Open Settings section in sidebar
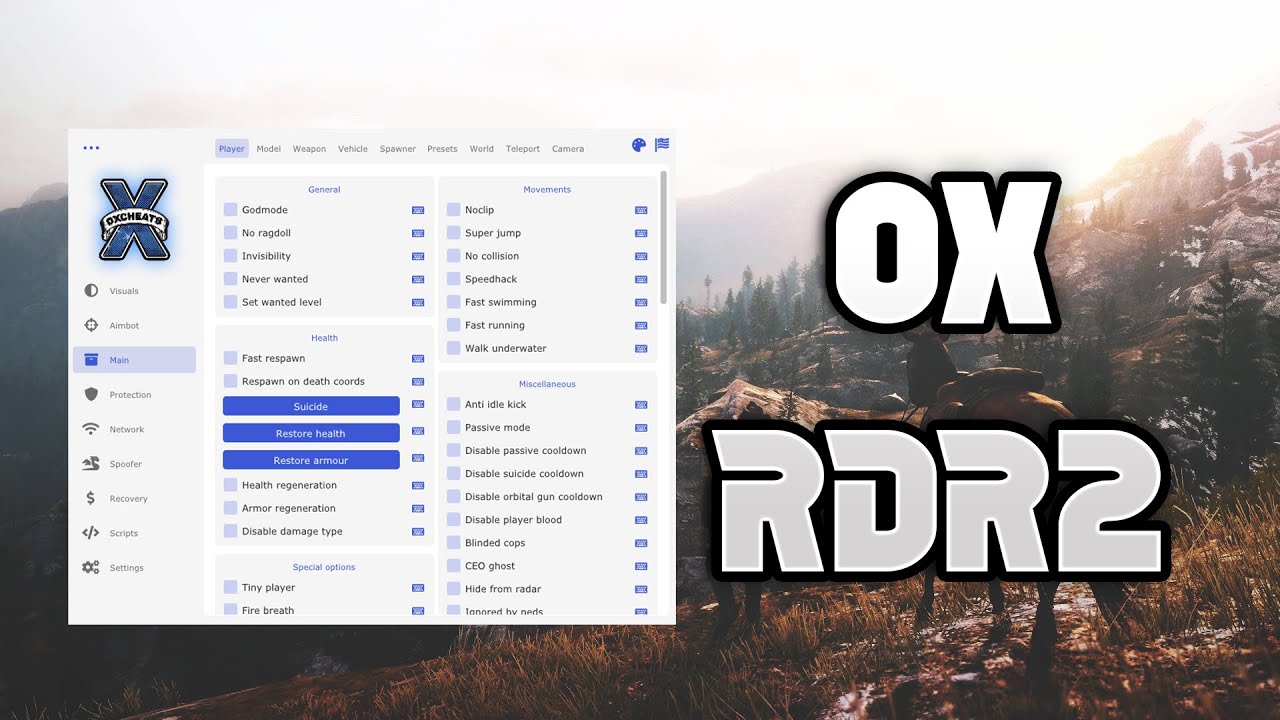Screen dimensions: 1280x720 click(x=134, y=568)
